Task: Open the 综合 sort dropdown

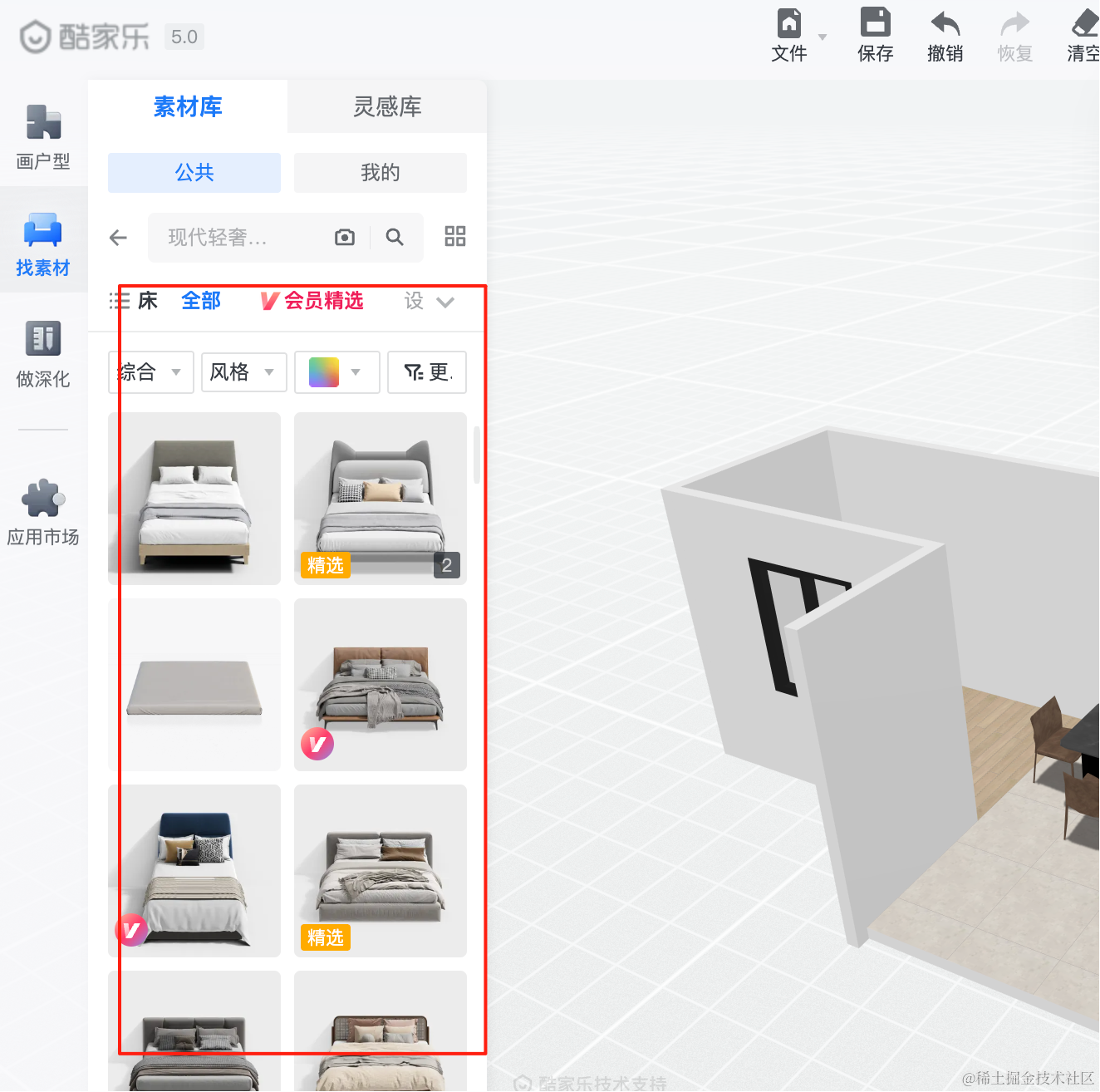Action: point(151,372)
